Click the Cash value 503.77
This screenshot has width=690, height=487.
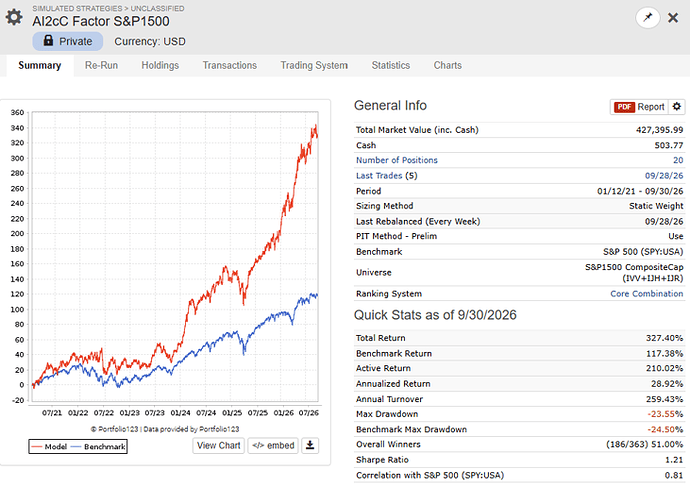669,145
